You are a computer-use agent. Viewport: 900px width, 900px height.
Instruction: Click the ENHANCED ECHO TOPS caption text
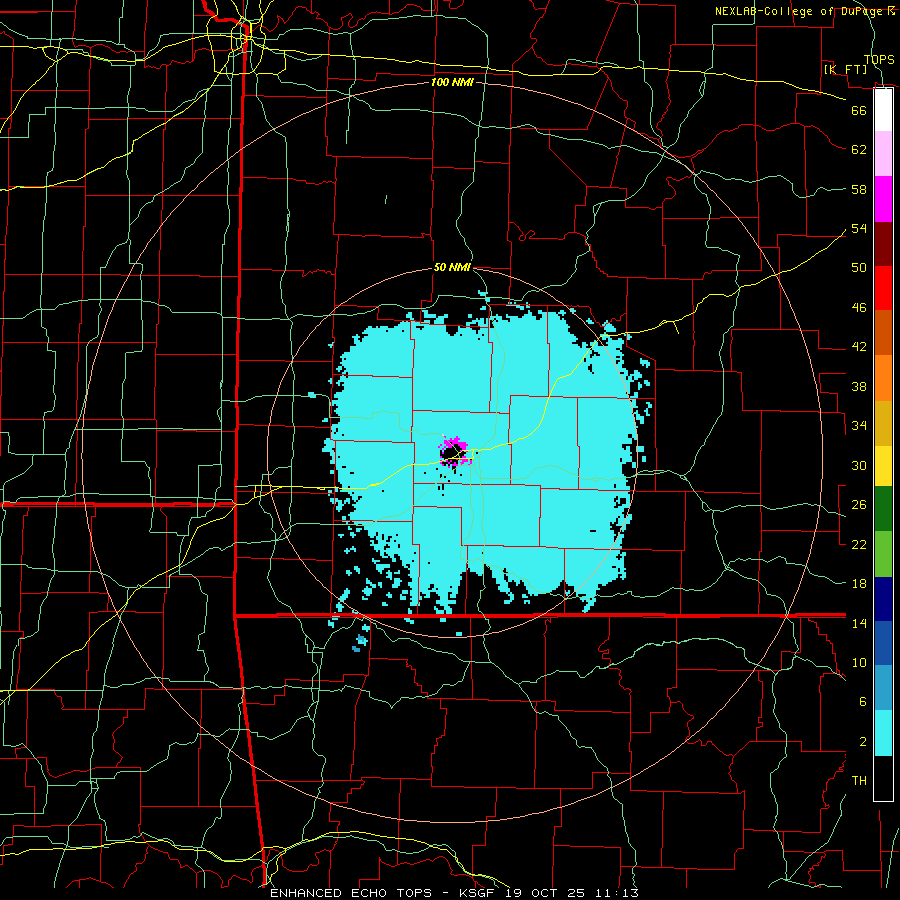(353, 893)
